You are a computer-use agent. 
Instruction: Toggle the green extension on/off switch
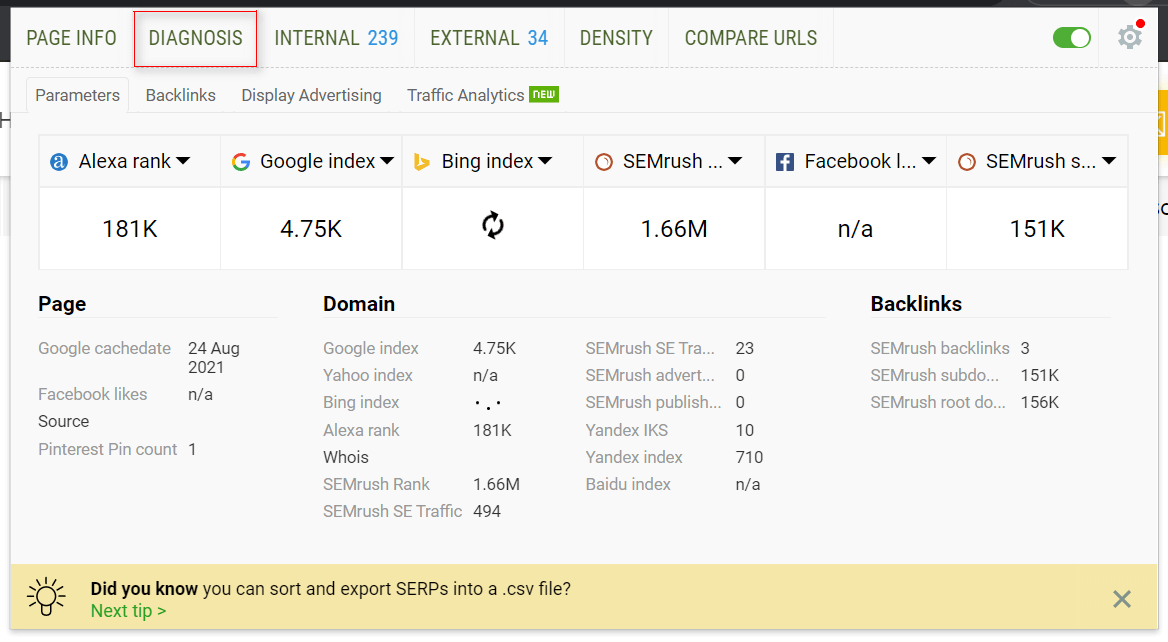[1072, 38]
